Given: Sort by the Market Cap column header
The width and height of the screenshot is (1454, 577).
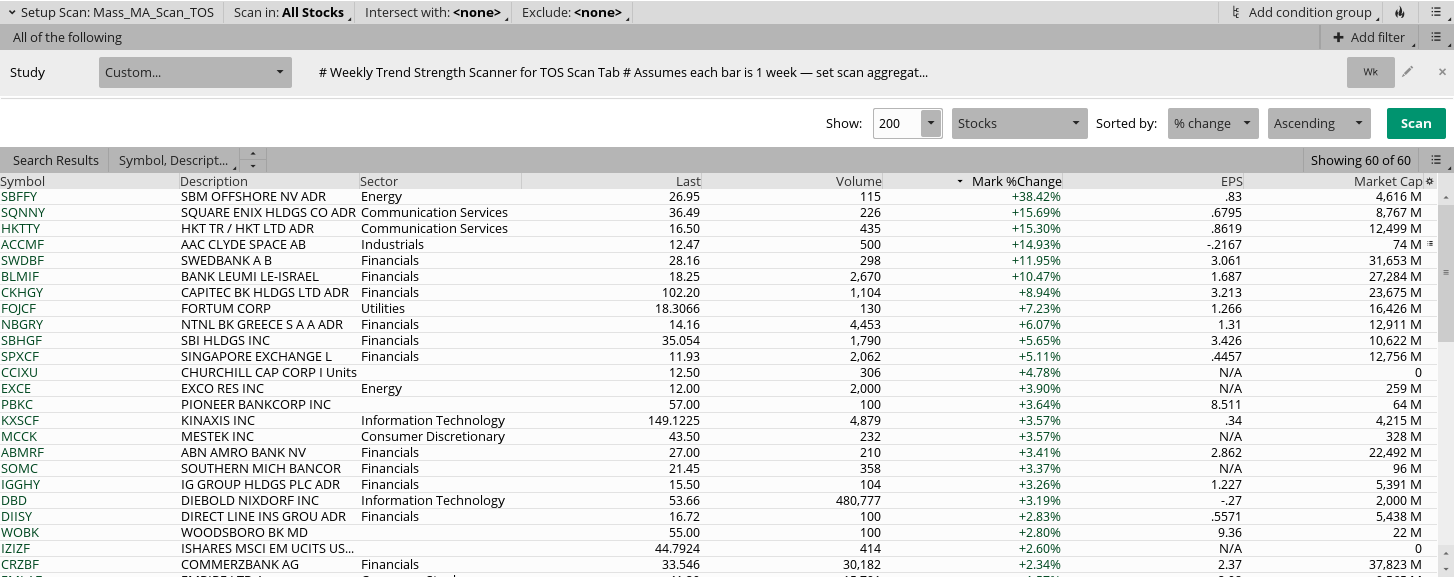Looking at the screenshot, I should 1334,181.
